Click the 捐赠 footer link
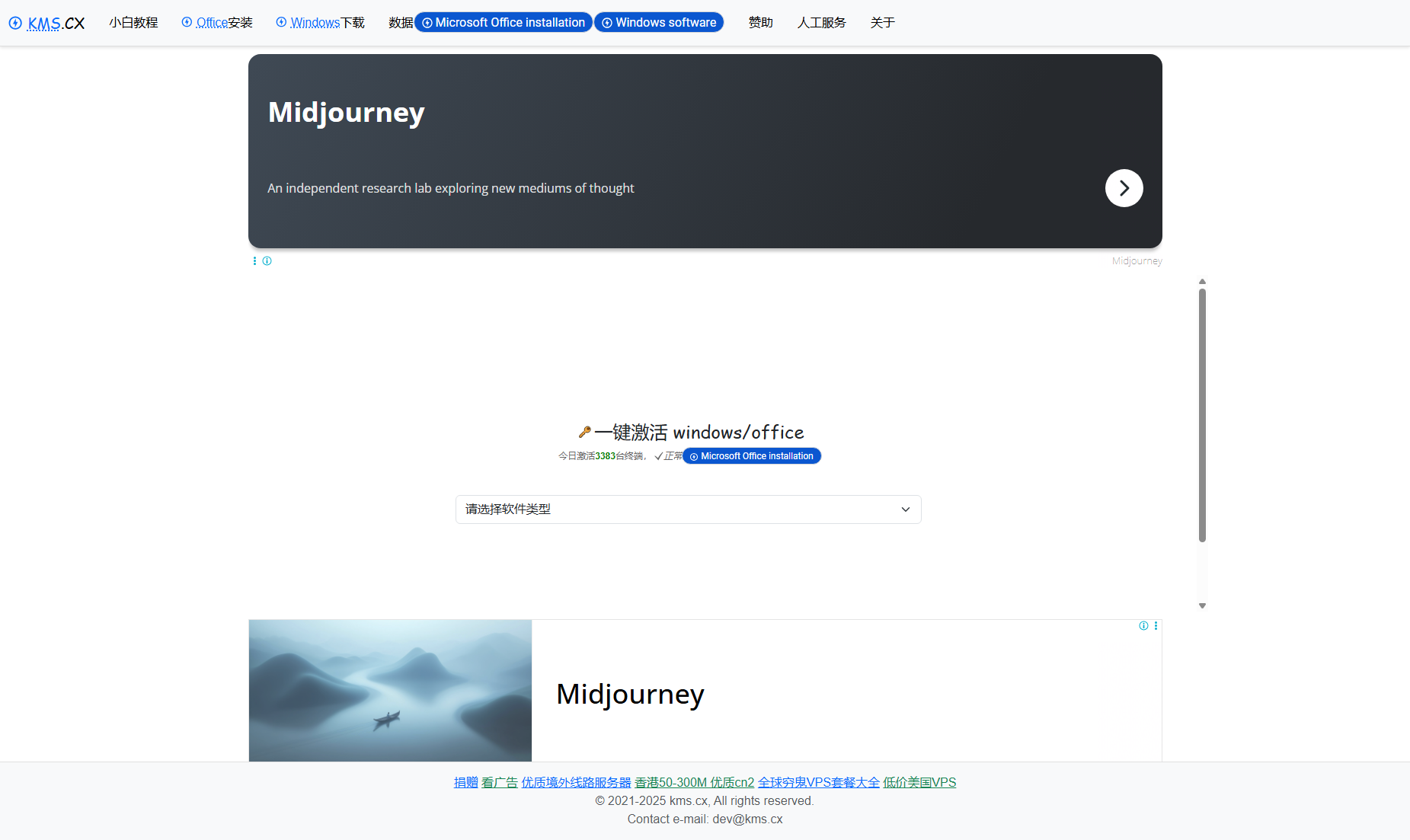Screen dimensions: 1410x840 466,782
